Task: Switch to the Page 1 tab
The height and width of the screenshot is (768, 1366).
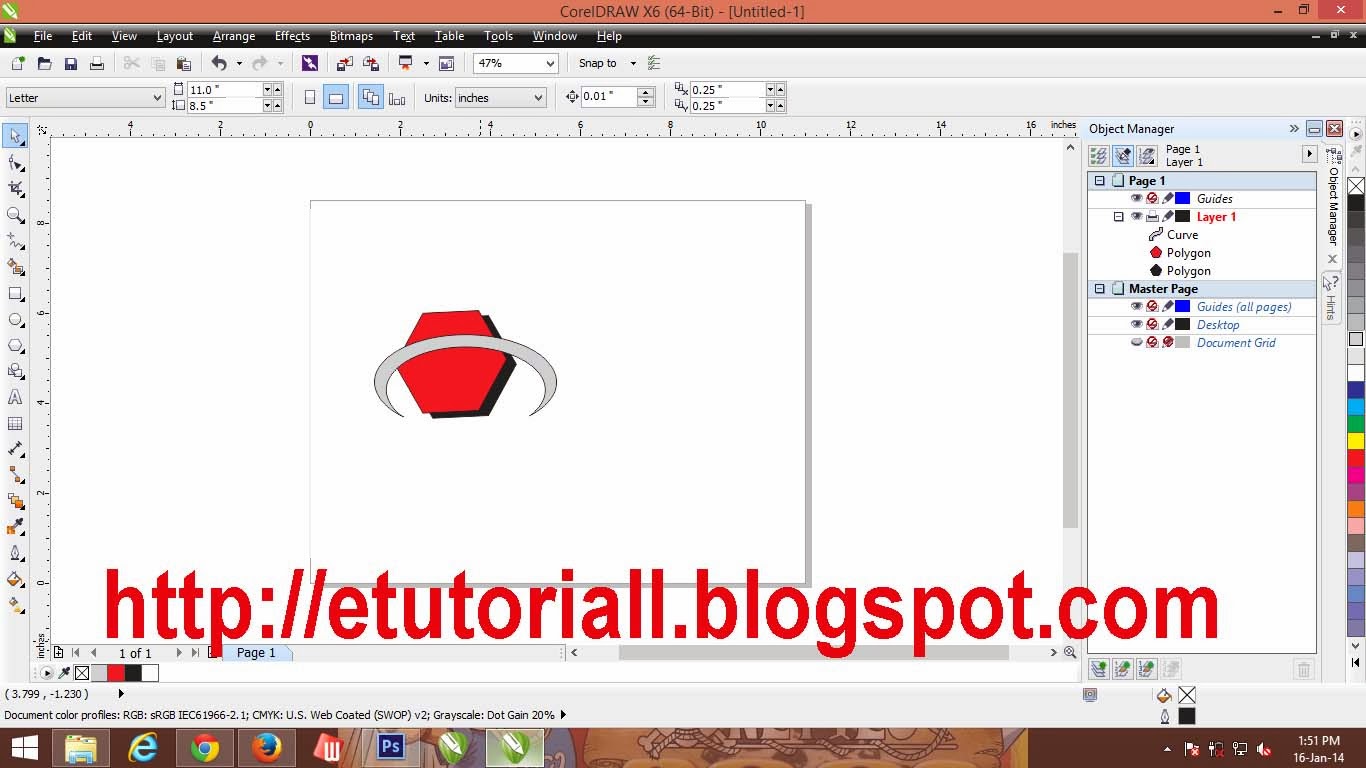Action: point(256,653)
